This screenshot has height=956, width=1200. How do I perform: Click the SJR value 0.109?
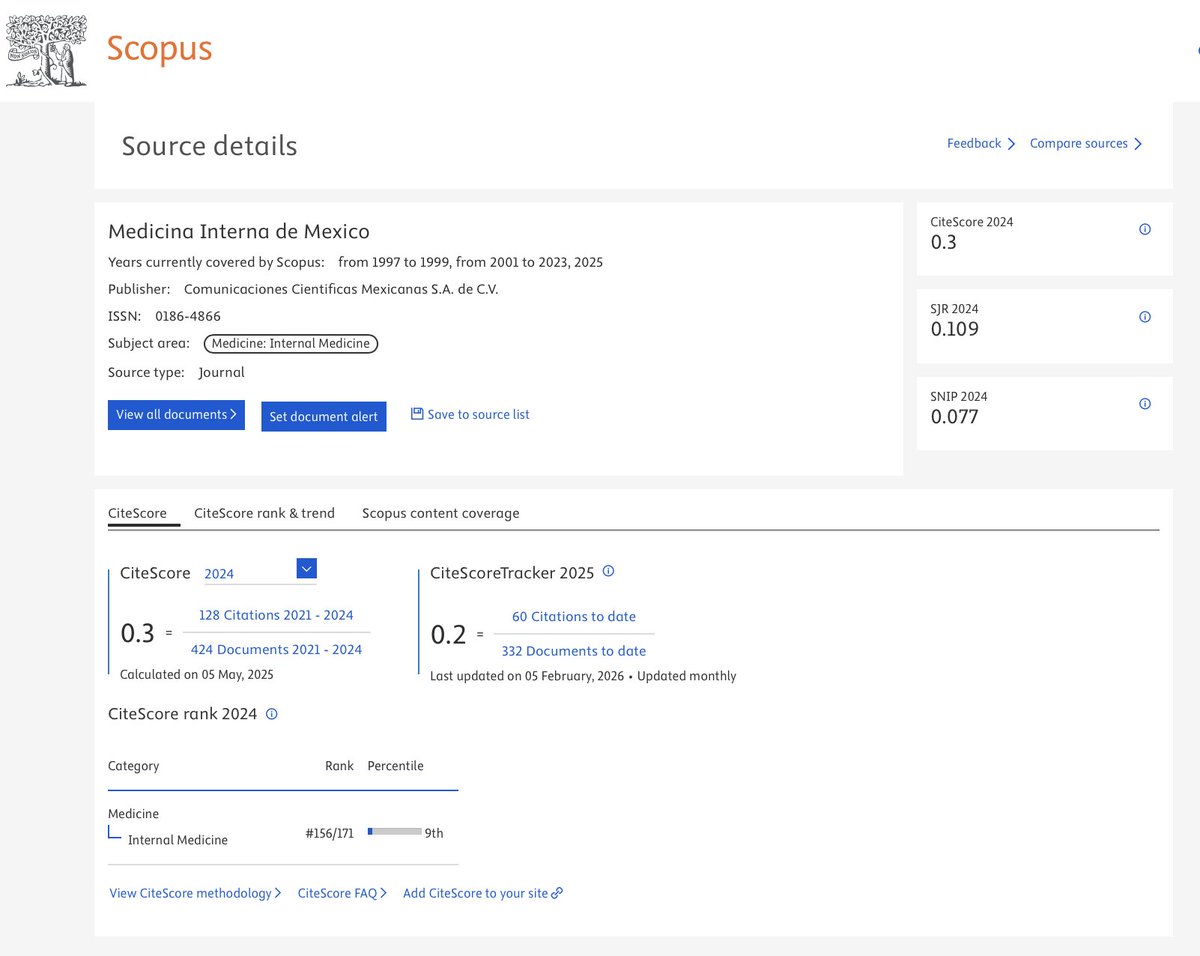click(955, 329)
